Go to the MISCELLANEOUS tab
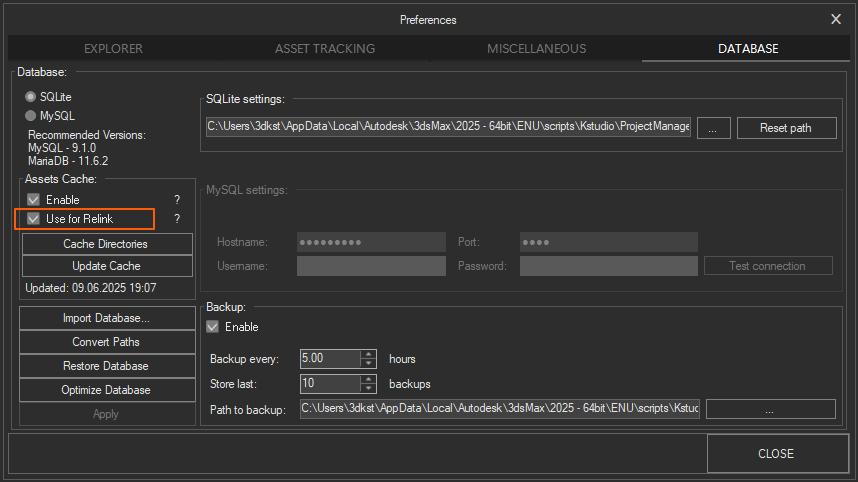The width and height of the screenshot is (858, 482). (536, 49)
